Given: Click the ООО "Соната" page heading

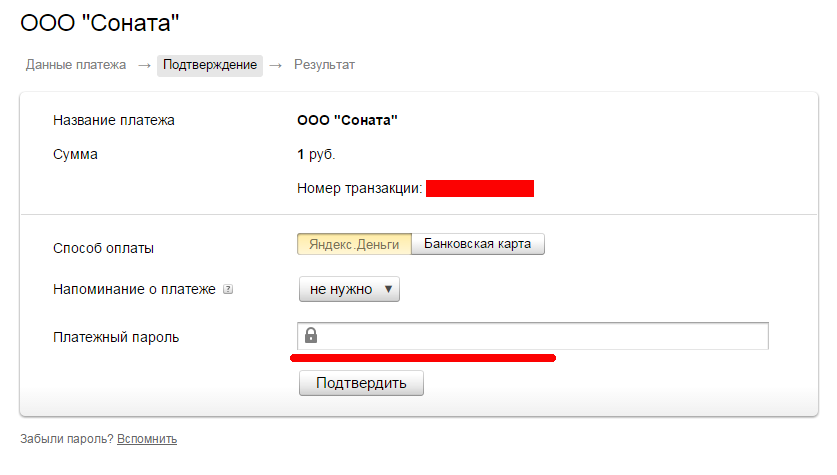Looking at the screenshot, I should 100,23.
